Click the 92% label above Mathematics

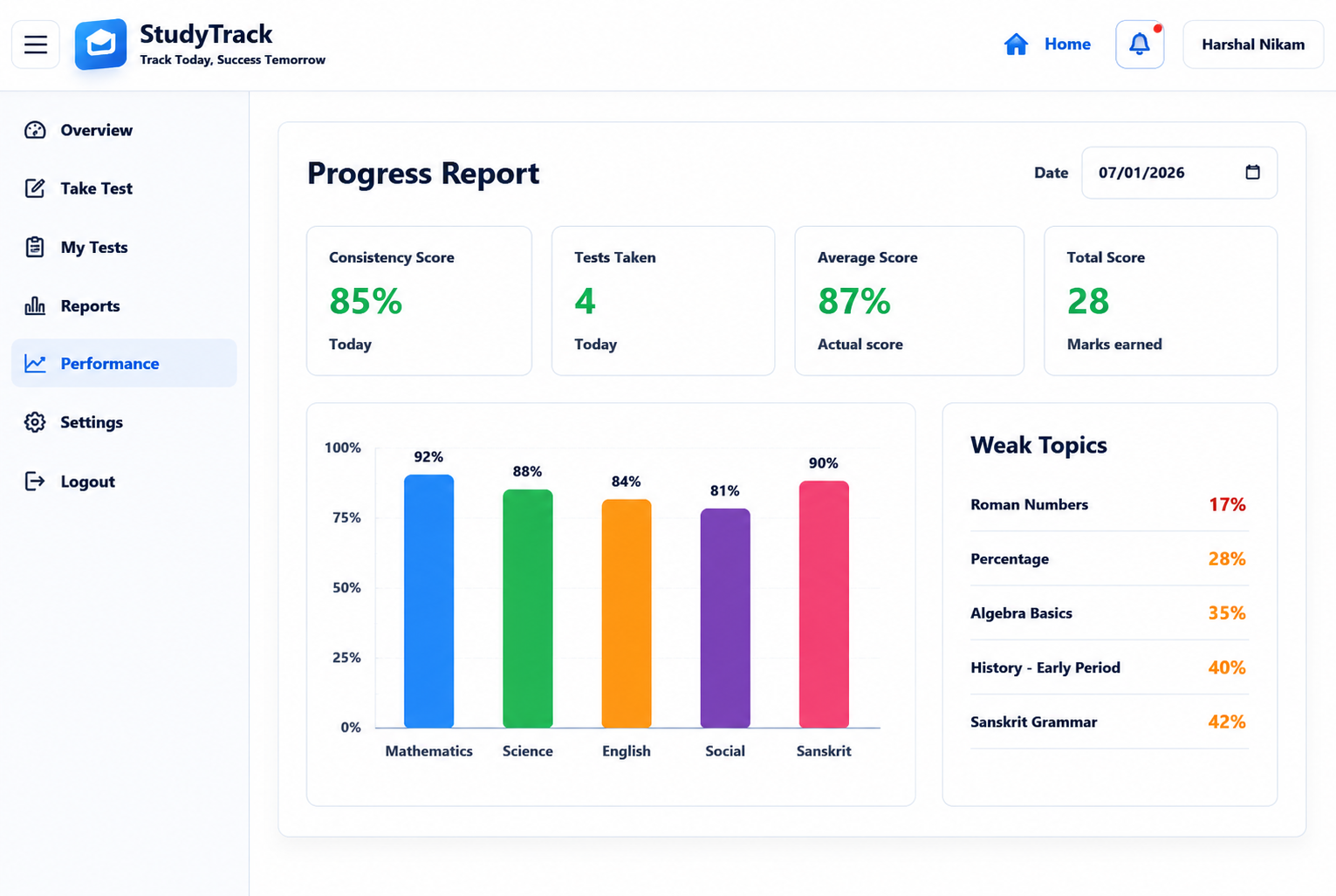pos(428,457)
